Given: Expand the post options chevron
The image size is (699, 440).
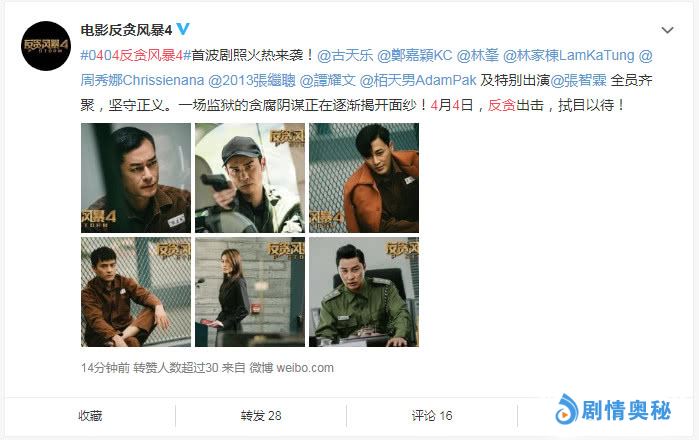Looking at the screenshot, I should tap(667, 30).
